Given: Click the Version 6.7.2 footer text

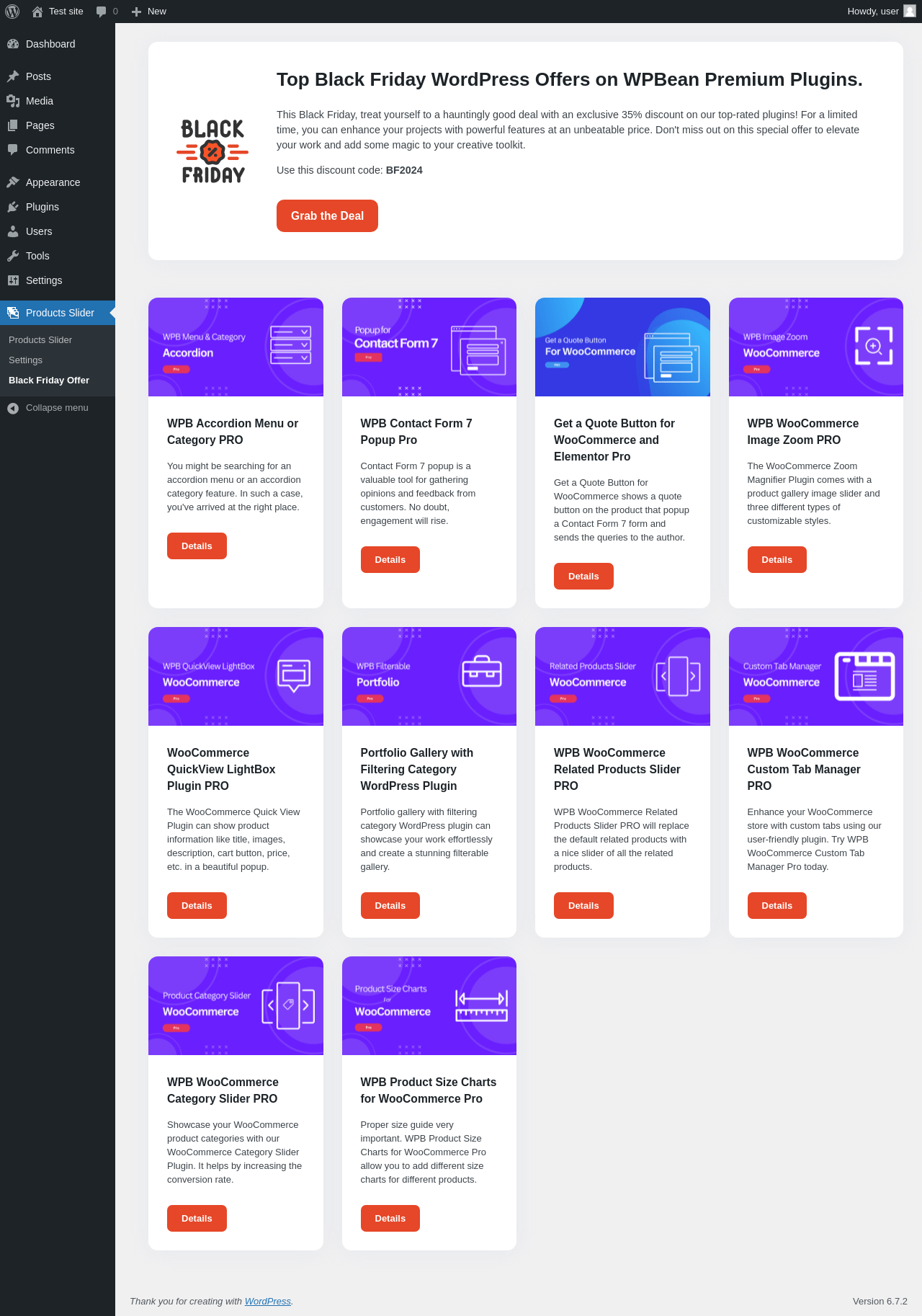Looking at the screenshot, I should click(x=880, y=1302).
